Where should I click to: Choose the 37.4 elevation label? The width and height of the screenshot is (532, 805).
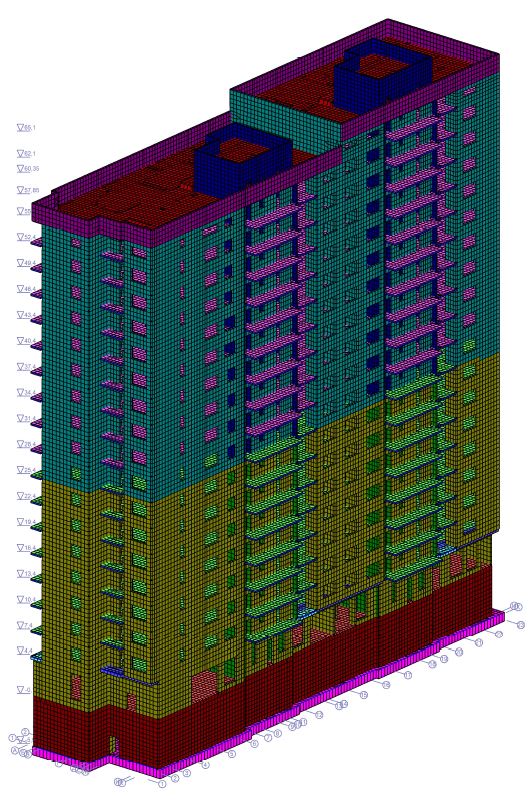[26, 367]
